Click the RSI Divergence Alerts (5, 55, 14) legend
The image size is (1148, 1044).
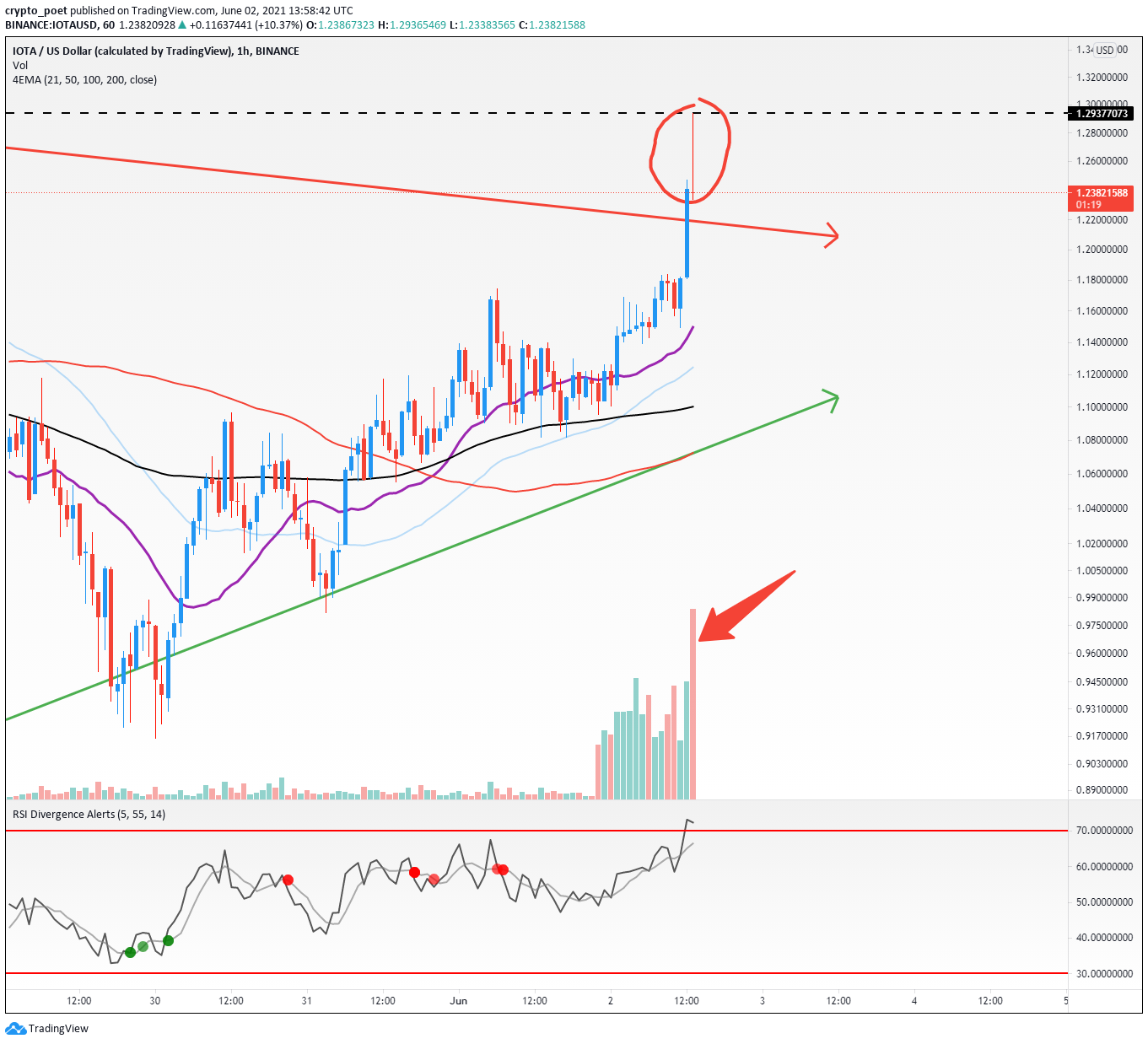tap(89, 815)
